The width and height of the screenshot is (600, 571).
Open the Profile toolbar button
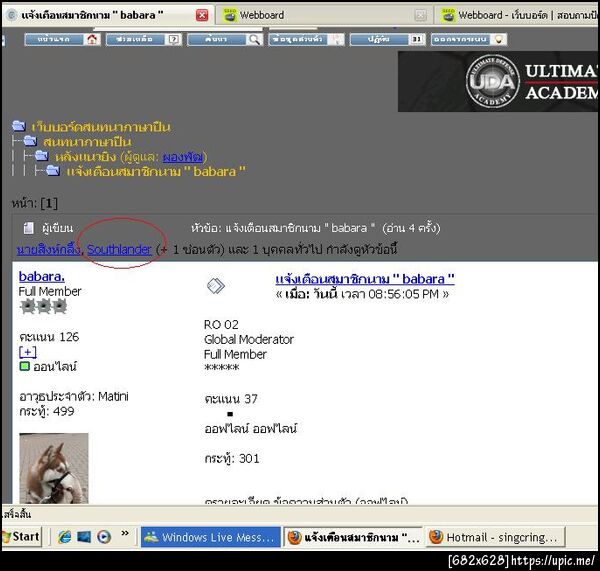tap(306, 39)
